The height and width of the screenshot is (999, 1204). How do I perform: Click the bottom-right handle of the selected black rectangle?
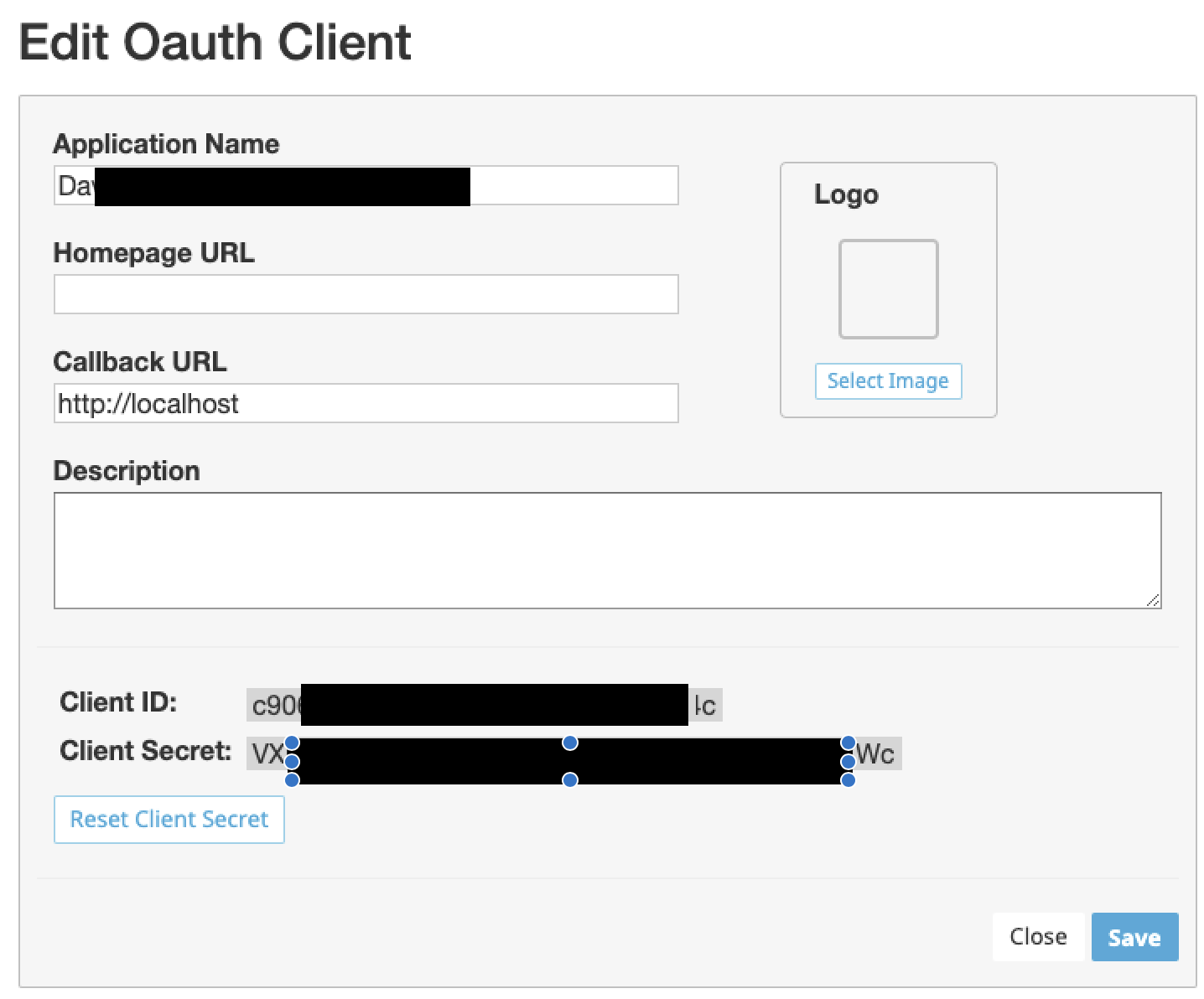coord(848,780)
